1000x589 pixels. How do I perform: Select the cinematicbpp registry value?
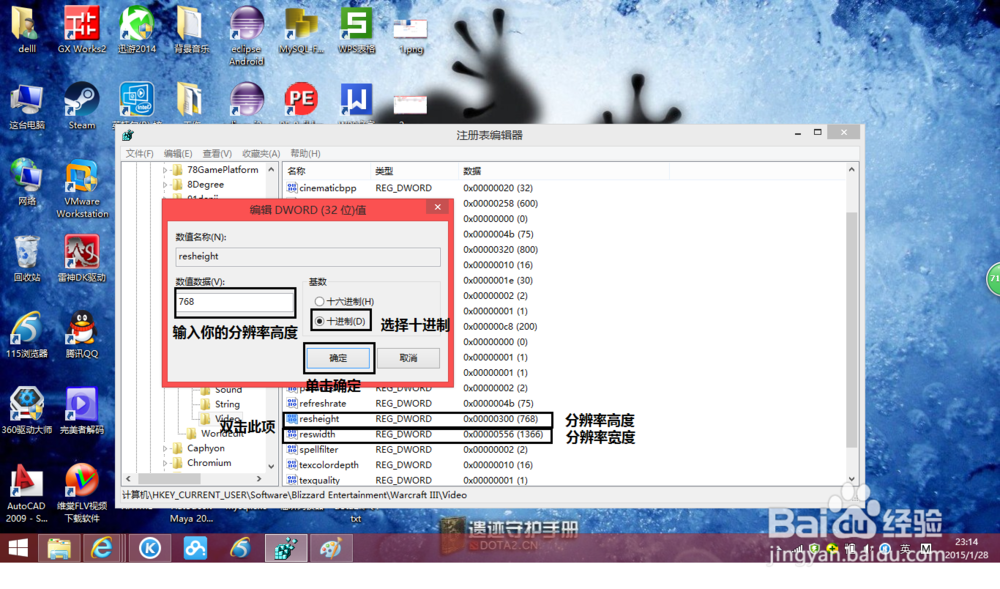pos(328,188)
